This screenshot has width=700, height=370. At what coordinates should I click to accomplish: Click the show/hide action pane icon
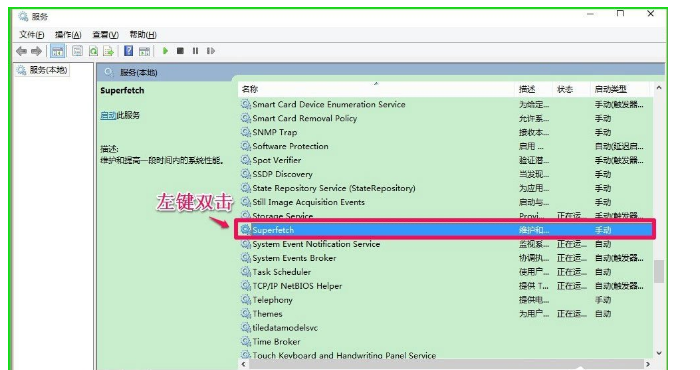144,51
